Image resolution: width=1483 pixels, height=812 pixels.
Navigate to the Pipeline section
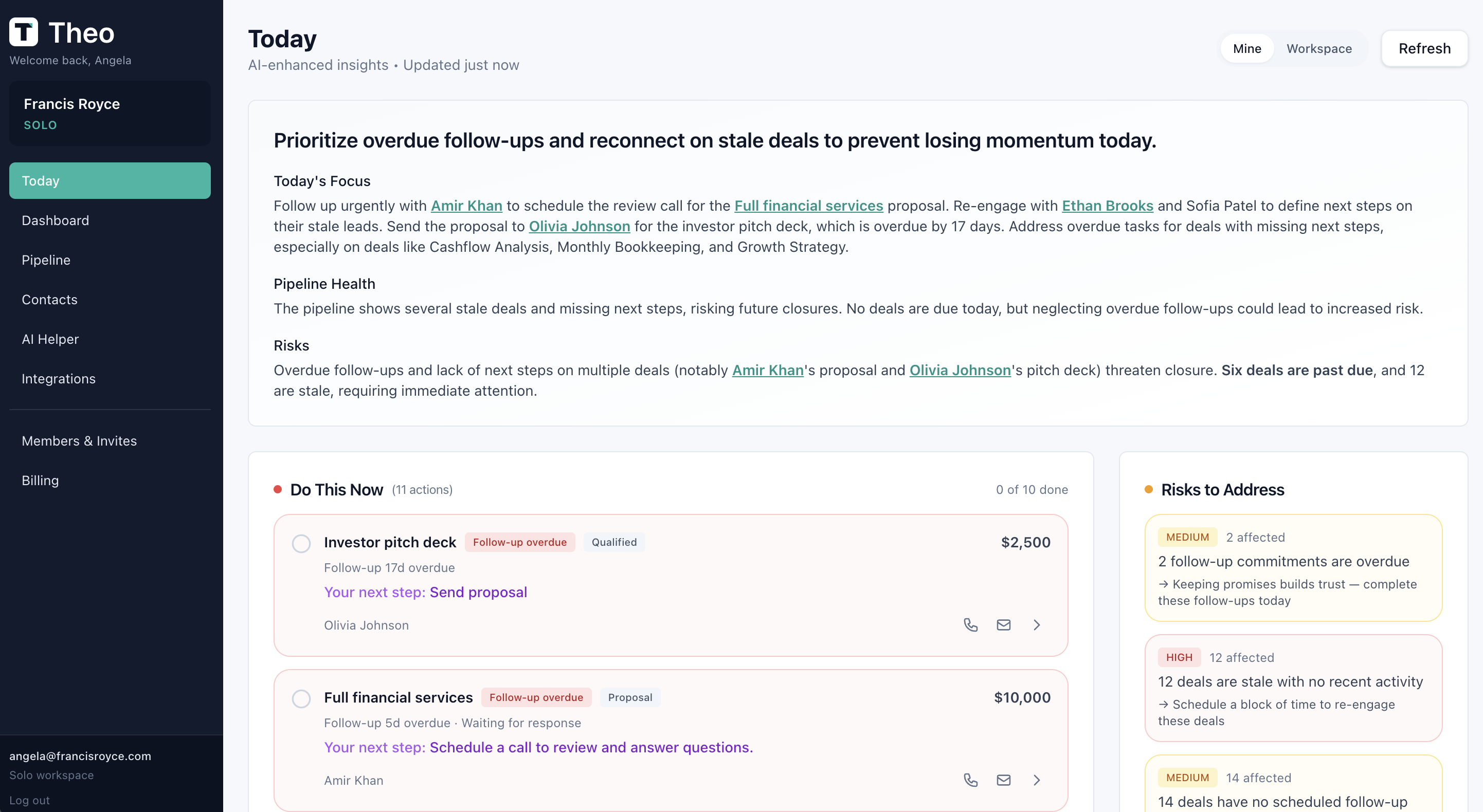(46, 260)
